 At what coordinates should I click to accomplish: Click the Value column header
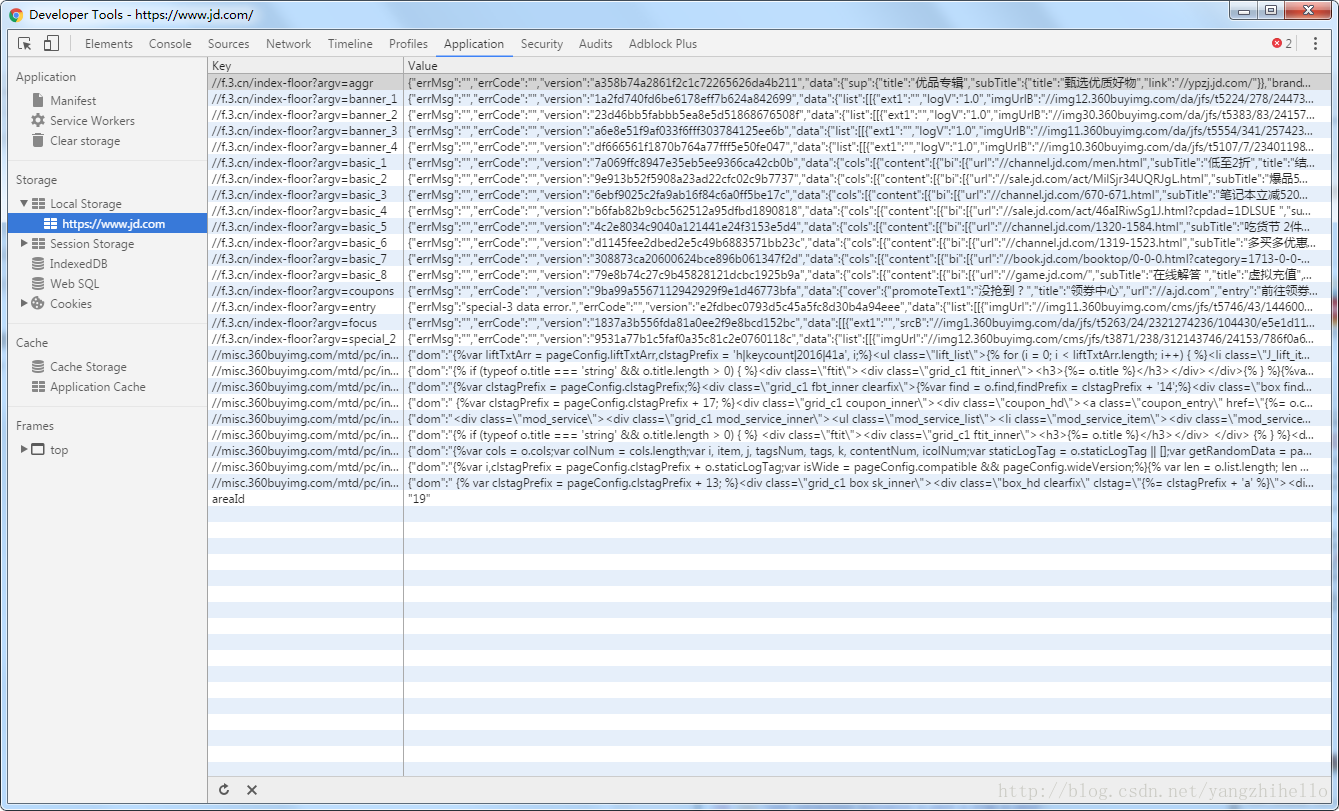[x=867, y=66]
